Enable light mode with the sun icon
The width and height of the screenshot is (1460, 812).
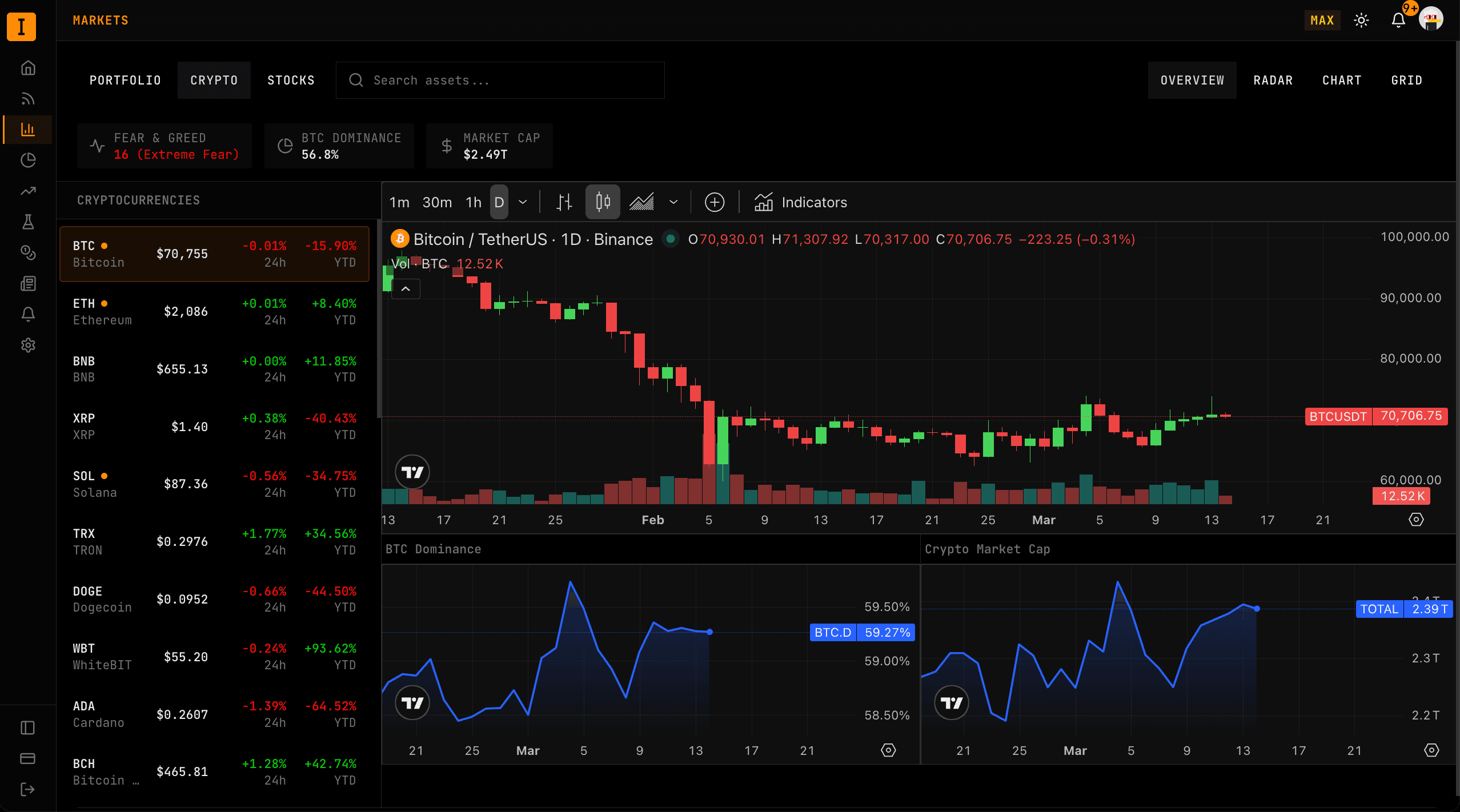point(1361,20)
